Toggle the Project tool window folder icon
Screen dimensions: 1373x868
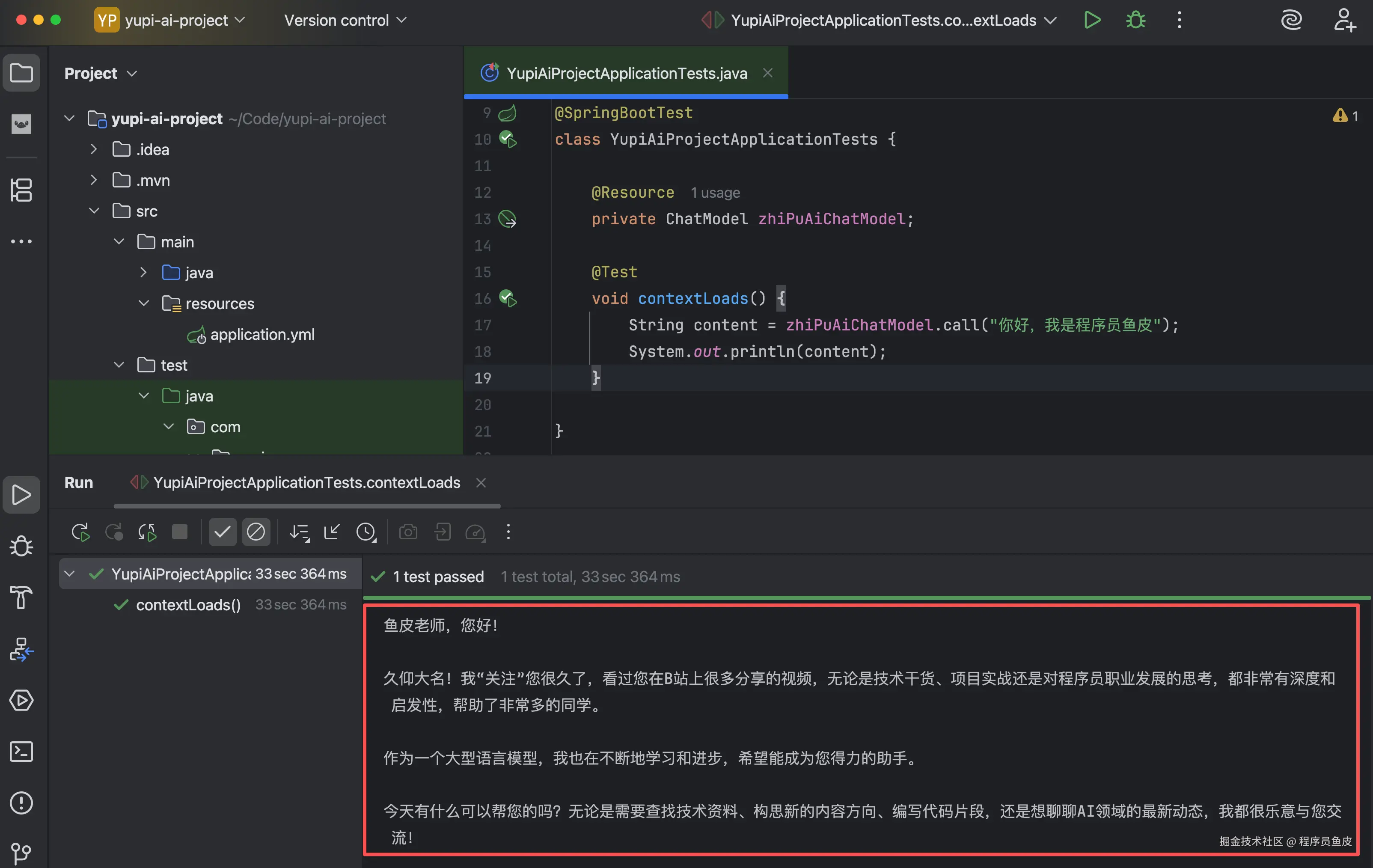[x=21, y=73]
